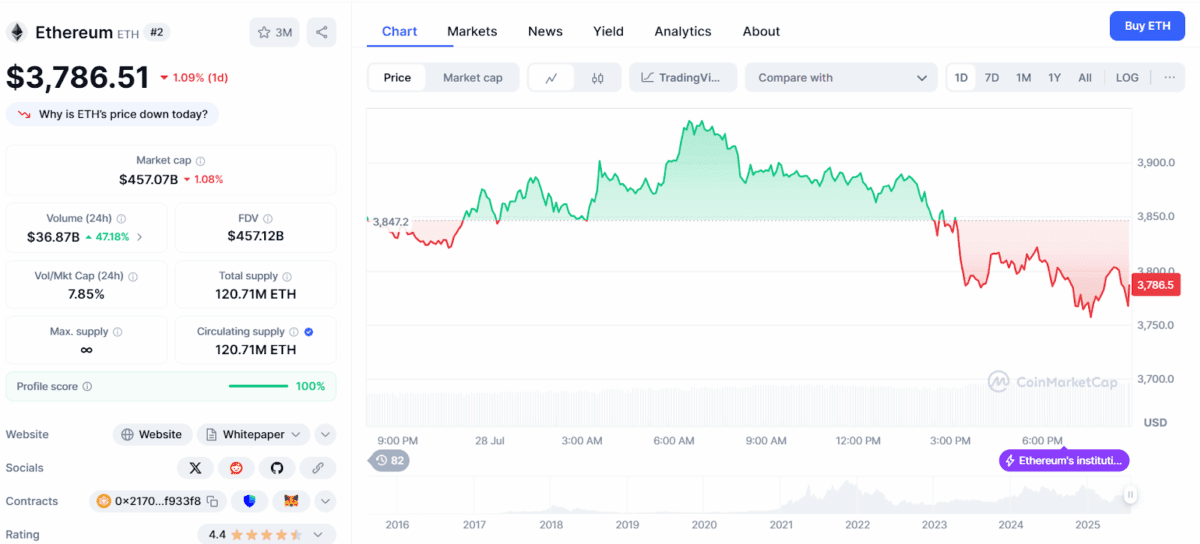Select line chart type
1200x544 pixels.
(551, 78)
